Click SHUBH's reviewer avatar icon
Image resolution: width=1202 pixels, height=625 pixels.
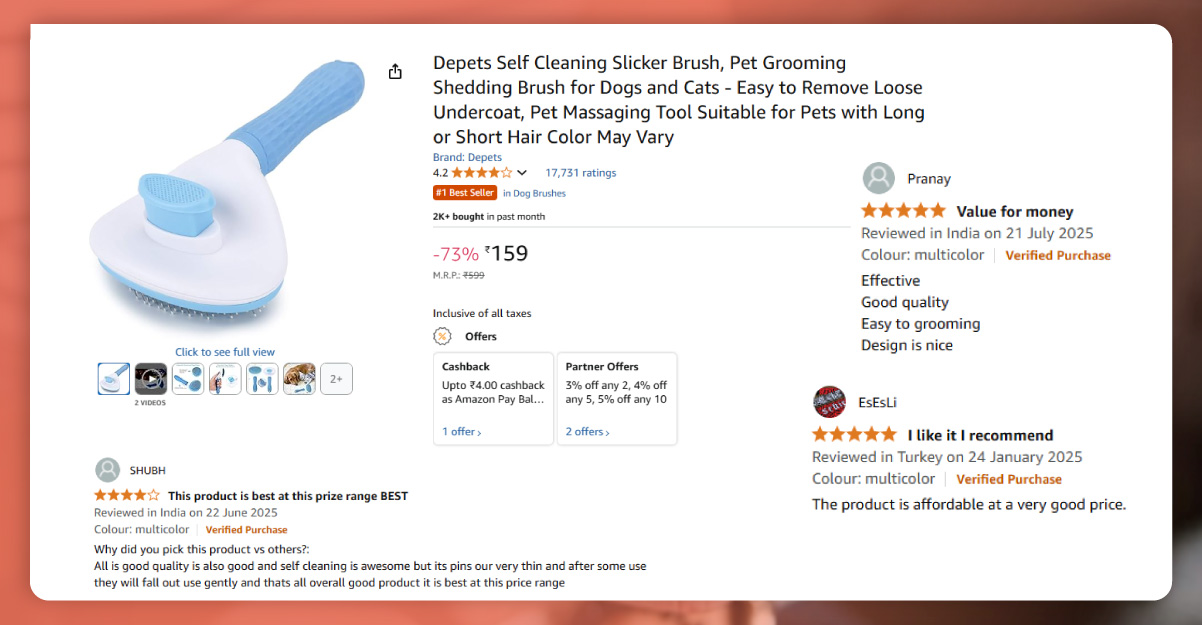[x=108, y=470]
